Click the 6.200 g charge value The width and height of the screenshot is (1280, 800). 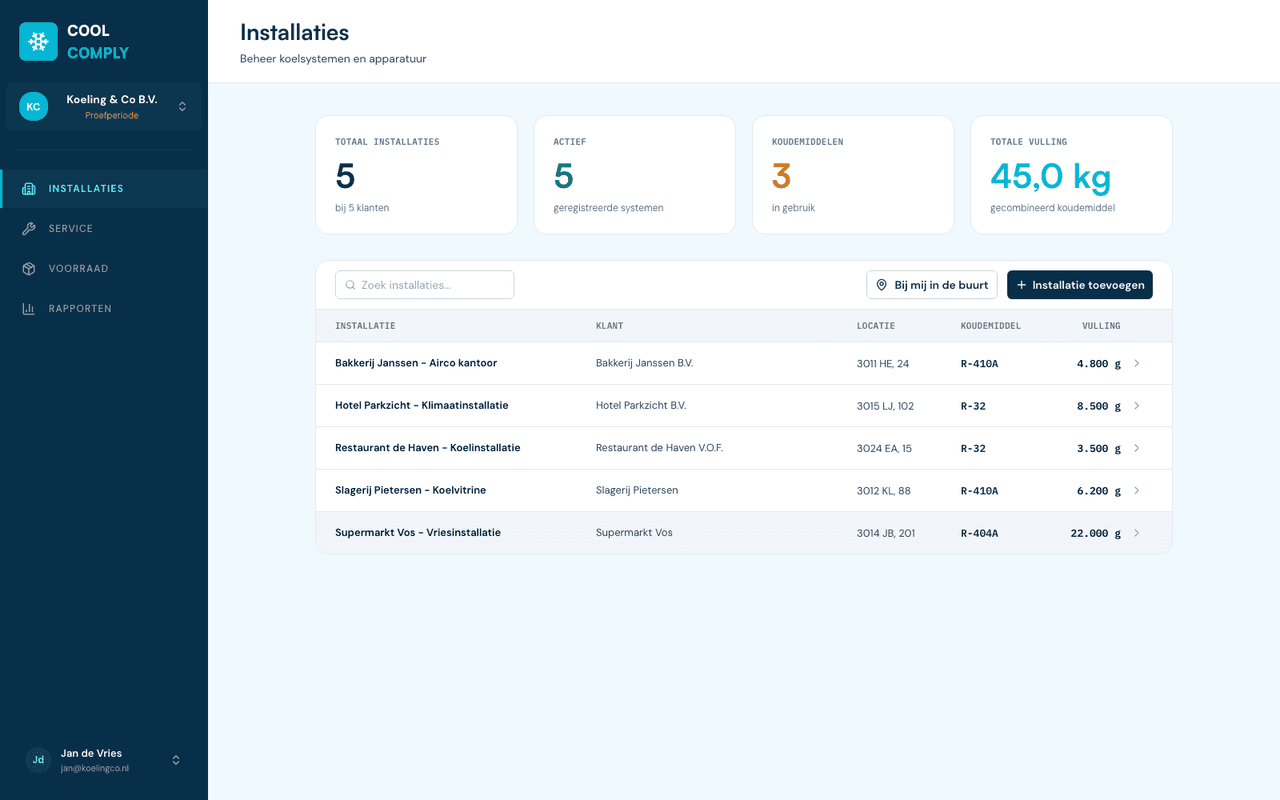click(1099, 491)
